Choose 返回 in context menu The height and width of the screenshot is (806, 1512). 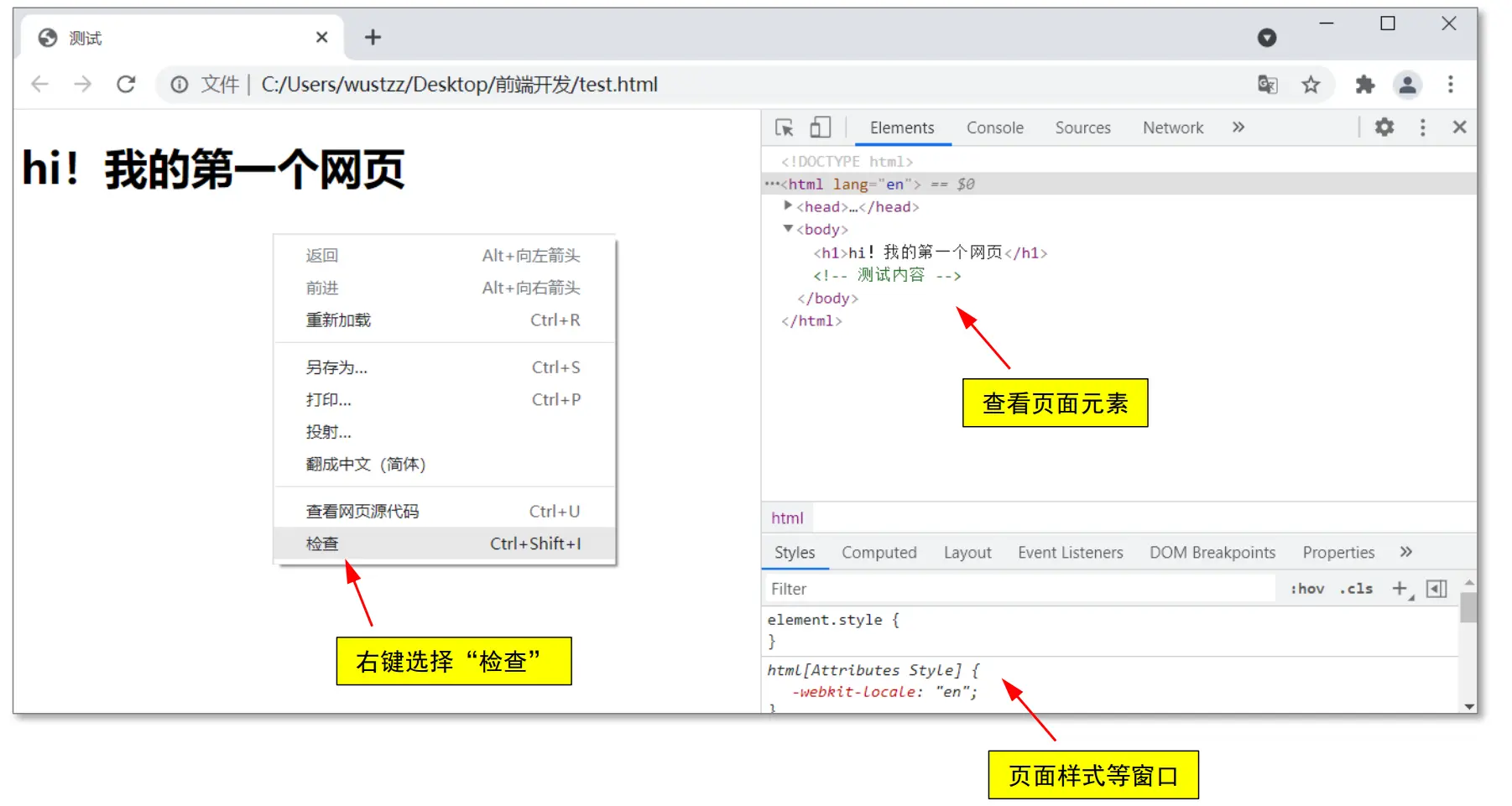(x=444, y=255)
